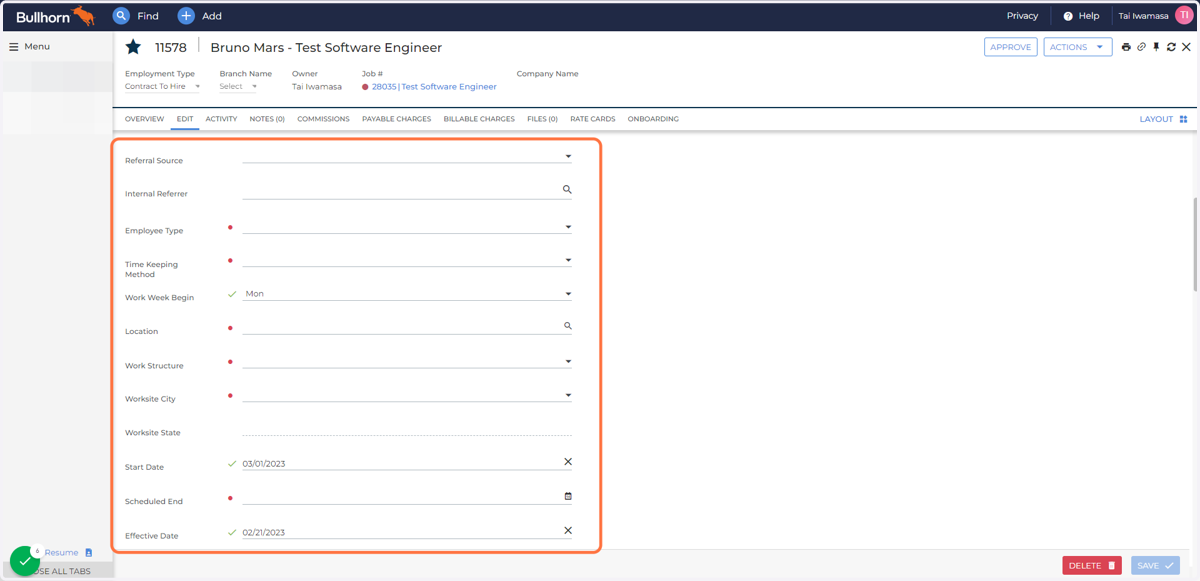Refresh the record with circular arrows
Image resolution: width=1200 pixels, height=581 pixels.
[1171, 47]
